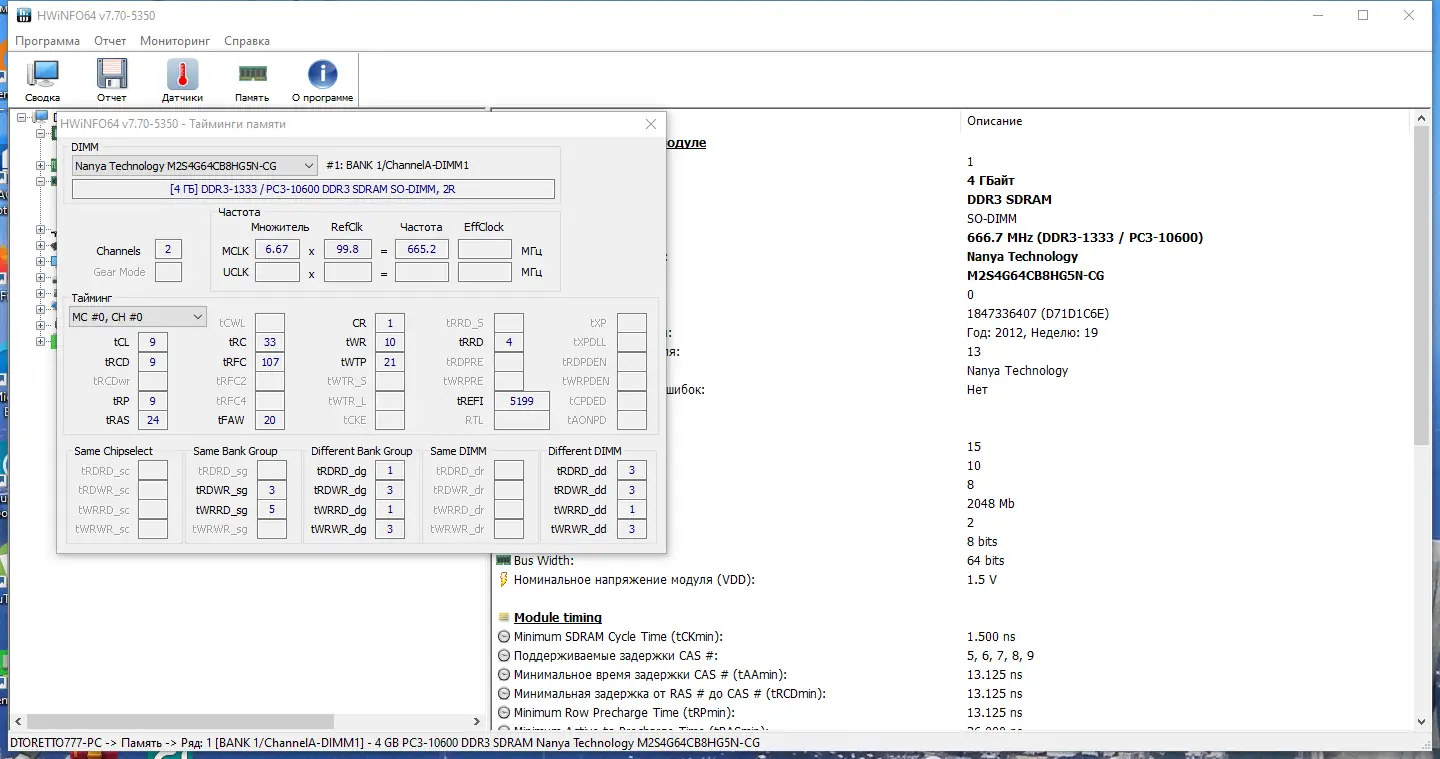Click the icon next to Module timing heading

click(504, 618)
